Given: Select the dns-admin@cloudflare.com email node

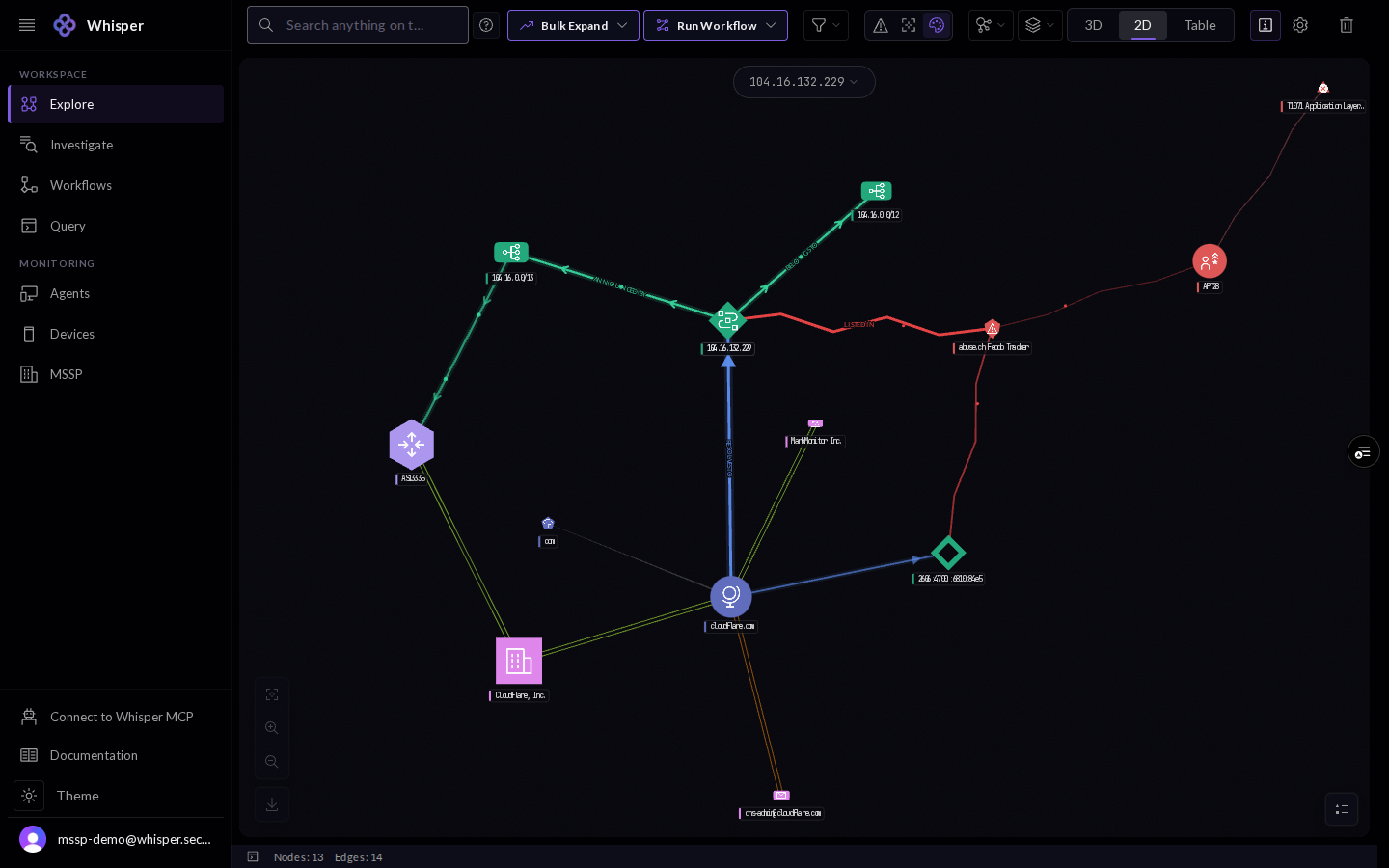Looking at the screenshot, I should pyautogui.click(x=781, y=796).
